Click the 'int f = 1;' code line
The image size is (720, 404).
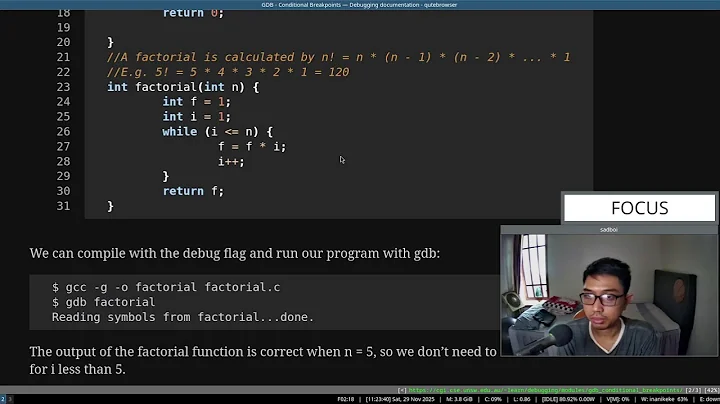click(197, 101)
